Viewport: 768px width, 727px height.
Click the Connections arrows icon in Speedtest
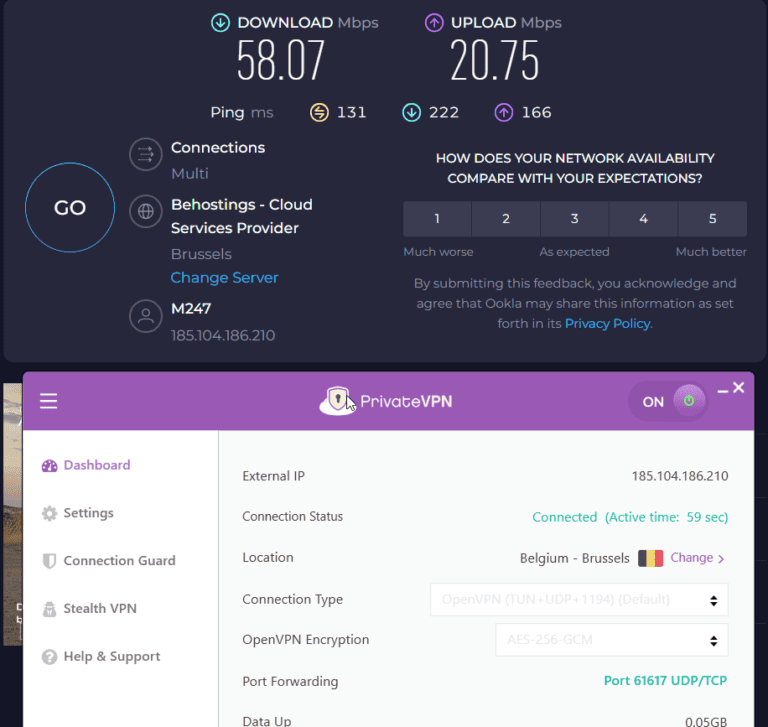point(145,155)
